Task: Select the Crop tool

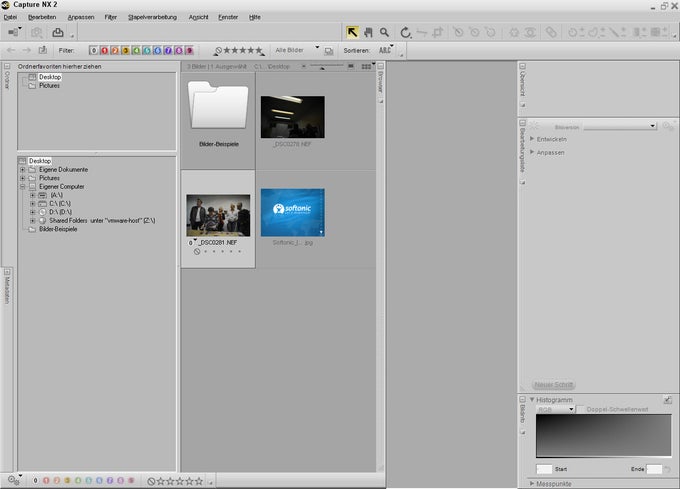Action: point(438,32)
